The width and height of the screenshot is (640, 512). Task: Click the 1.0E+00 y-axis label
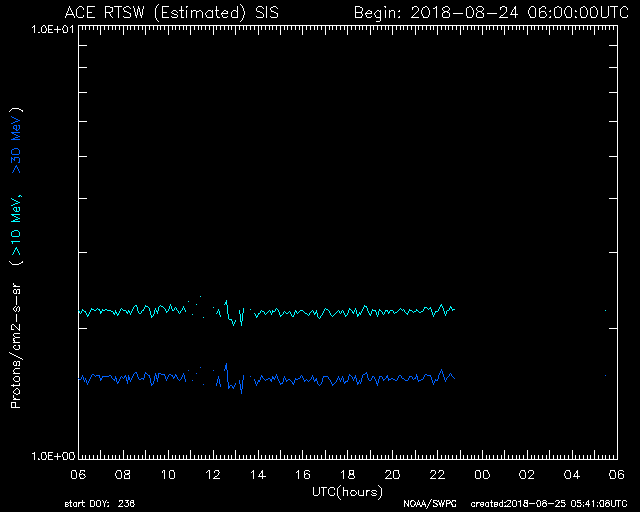pyautogui.click(x=52, y=456)
